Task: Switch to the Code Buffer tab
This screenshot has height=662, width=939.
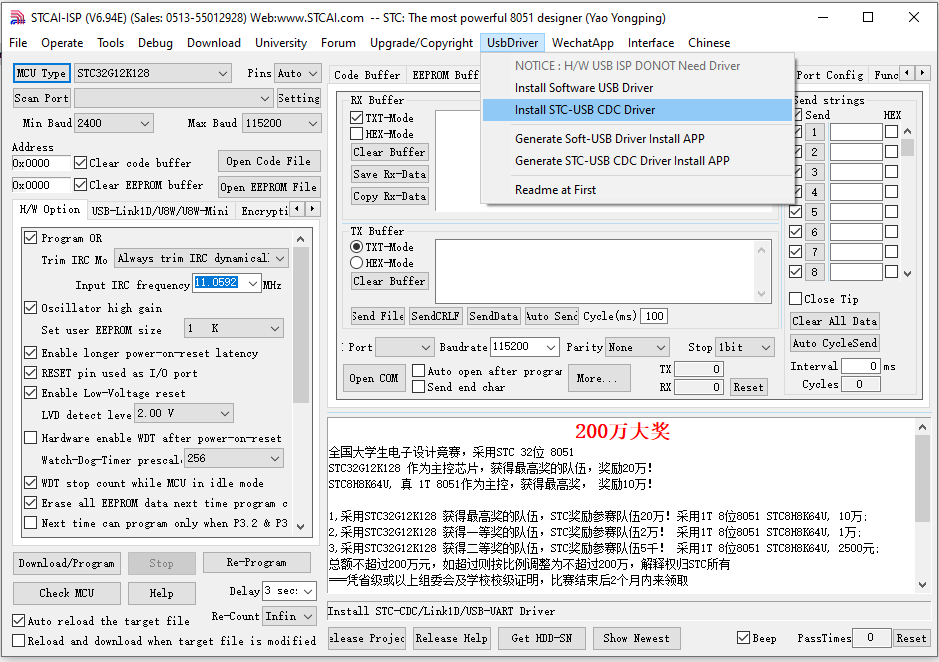Action: click(x=367, y=75)
